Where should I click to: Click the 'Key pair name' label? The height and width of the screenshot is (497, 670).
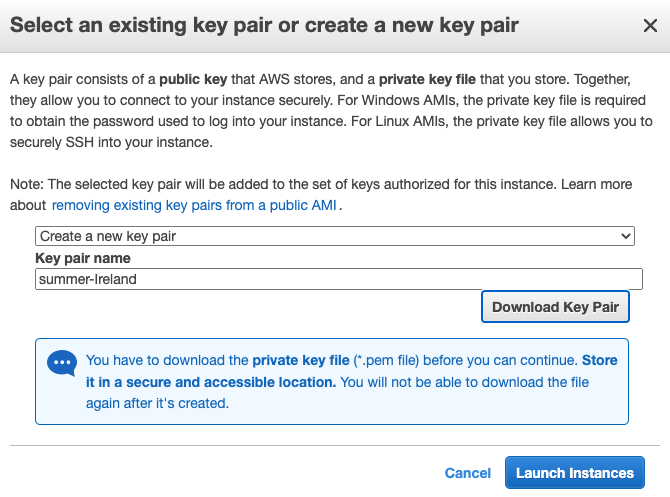83,258
